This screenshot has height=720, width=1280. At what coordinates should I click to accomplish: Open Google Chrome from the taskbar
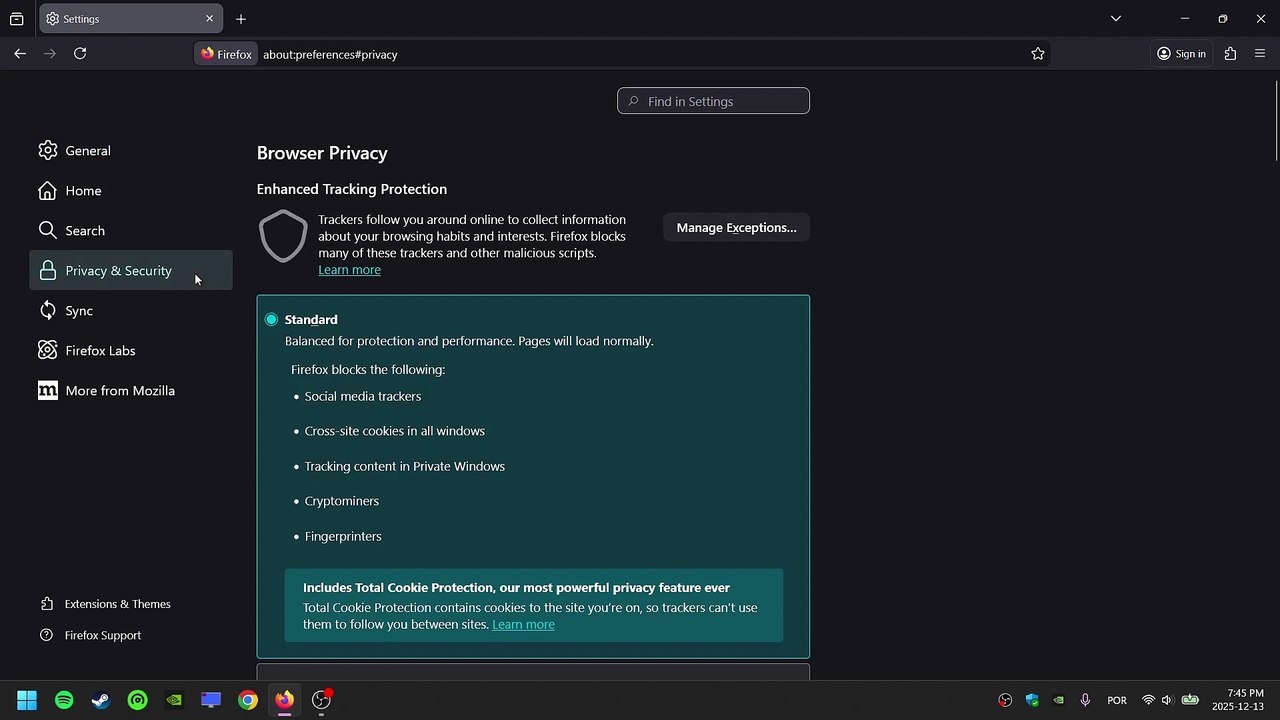pyautogui.click(x=248, y=700)
